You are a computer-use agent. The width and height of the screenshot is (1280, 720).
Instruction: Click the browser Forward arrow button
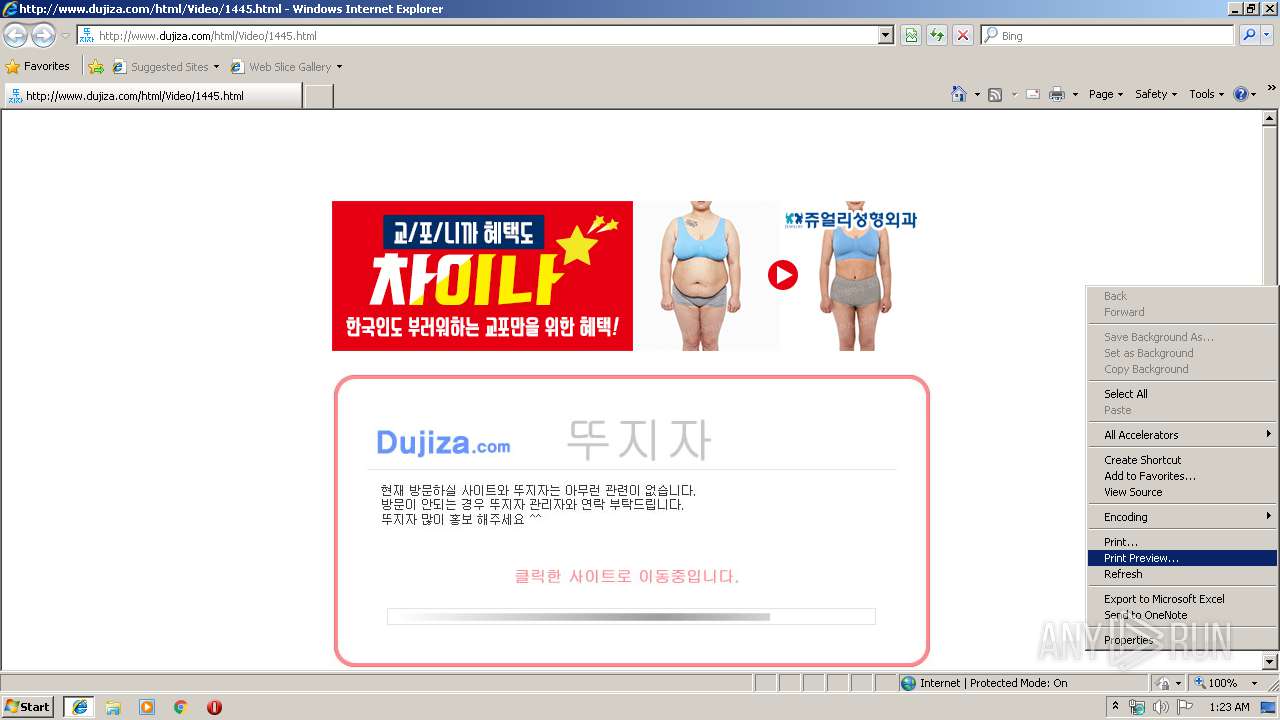pos(43,36)
